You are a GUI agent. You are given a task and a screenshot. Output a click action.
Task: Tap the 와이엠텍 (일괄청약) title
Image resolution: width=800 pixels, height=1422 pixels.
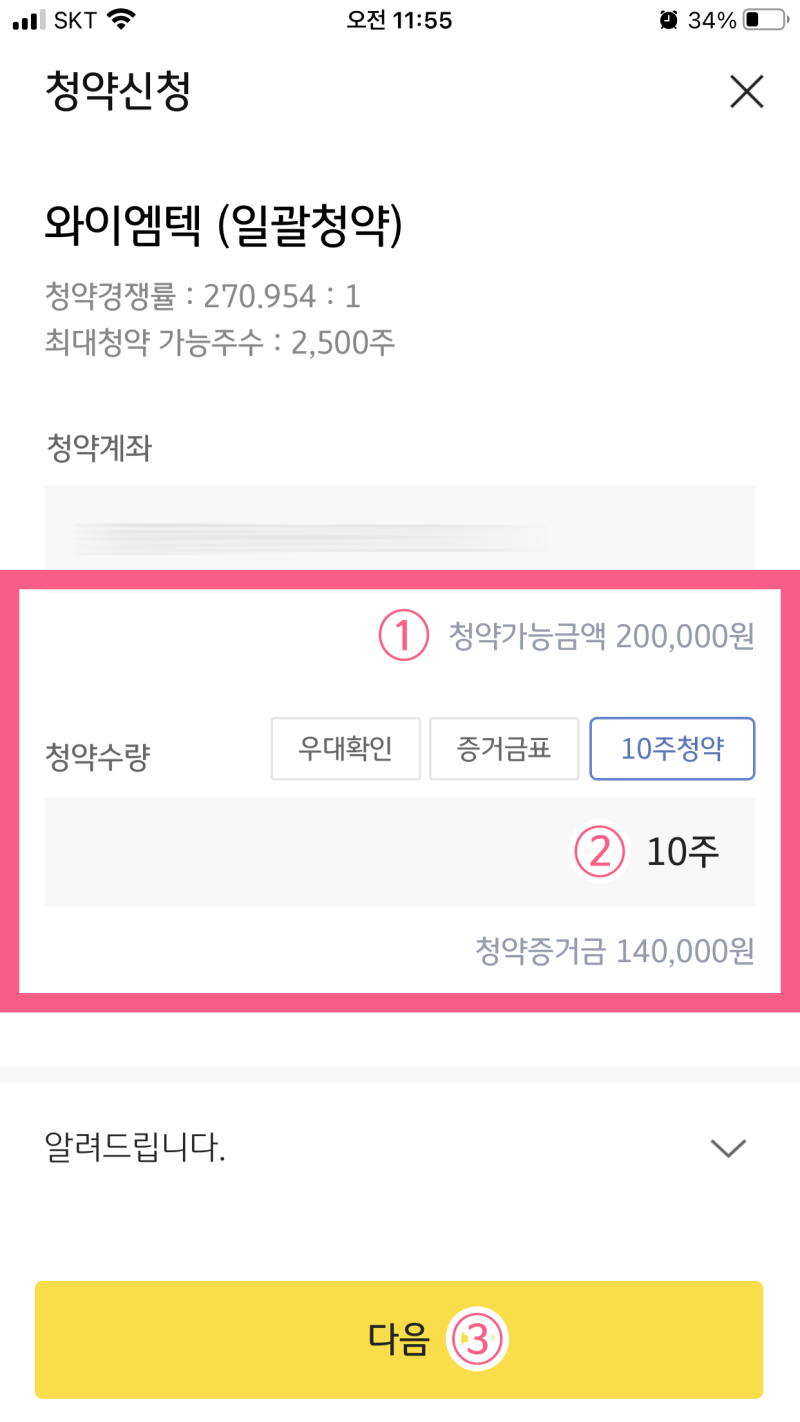[x=224, y=227]
